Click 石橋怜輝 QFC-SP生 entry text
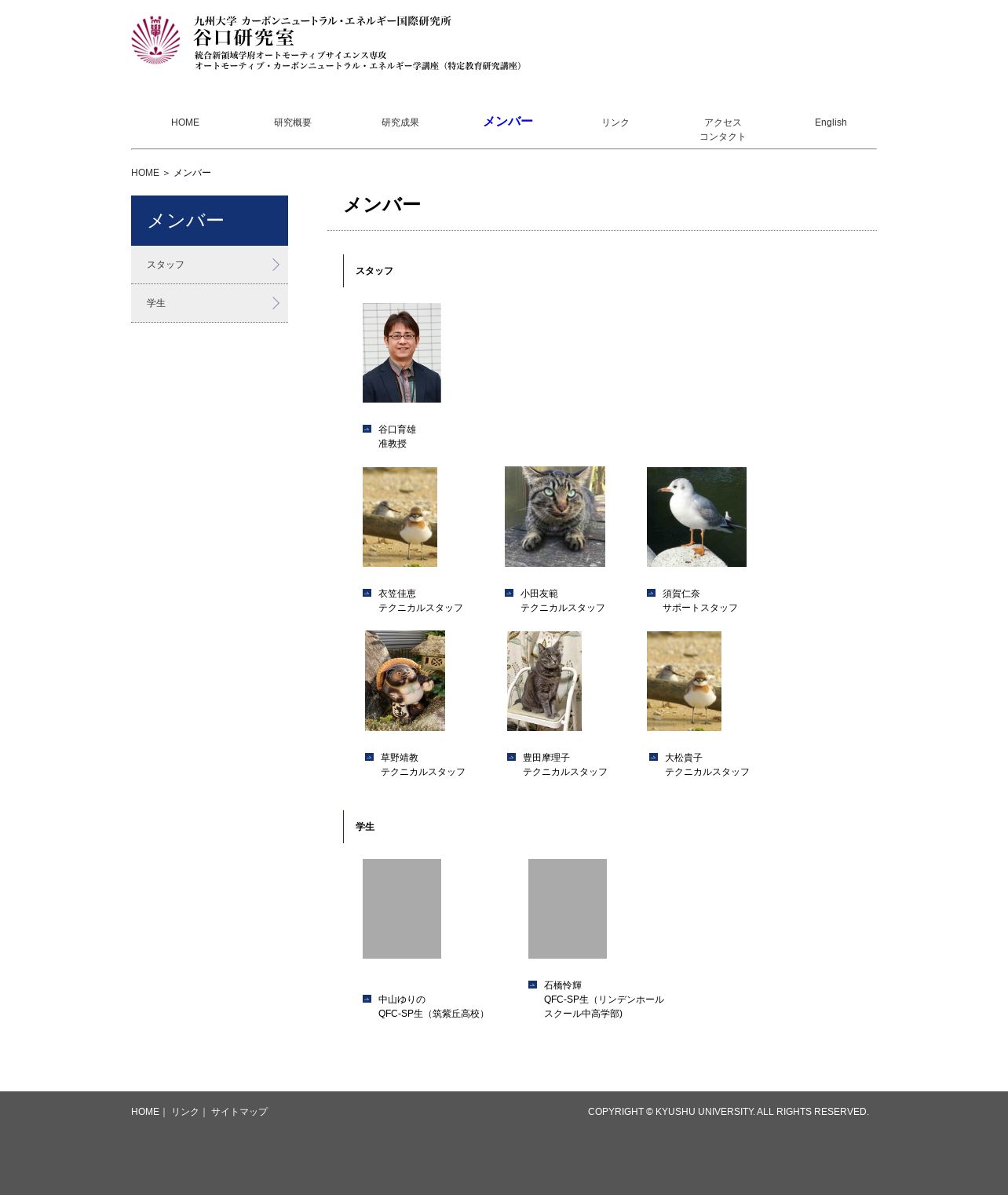 (604, 999)
